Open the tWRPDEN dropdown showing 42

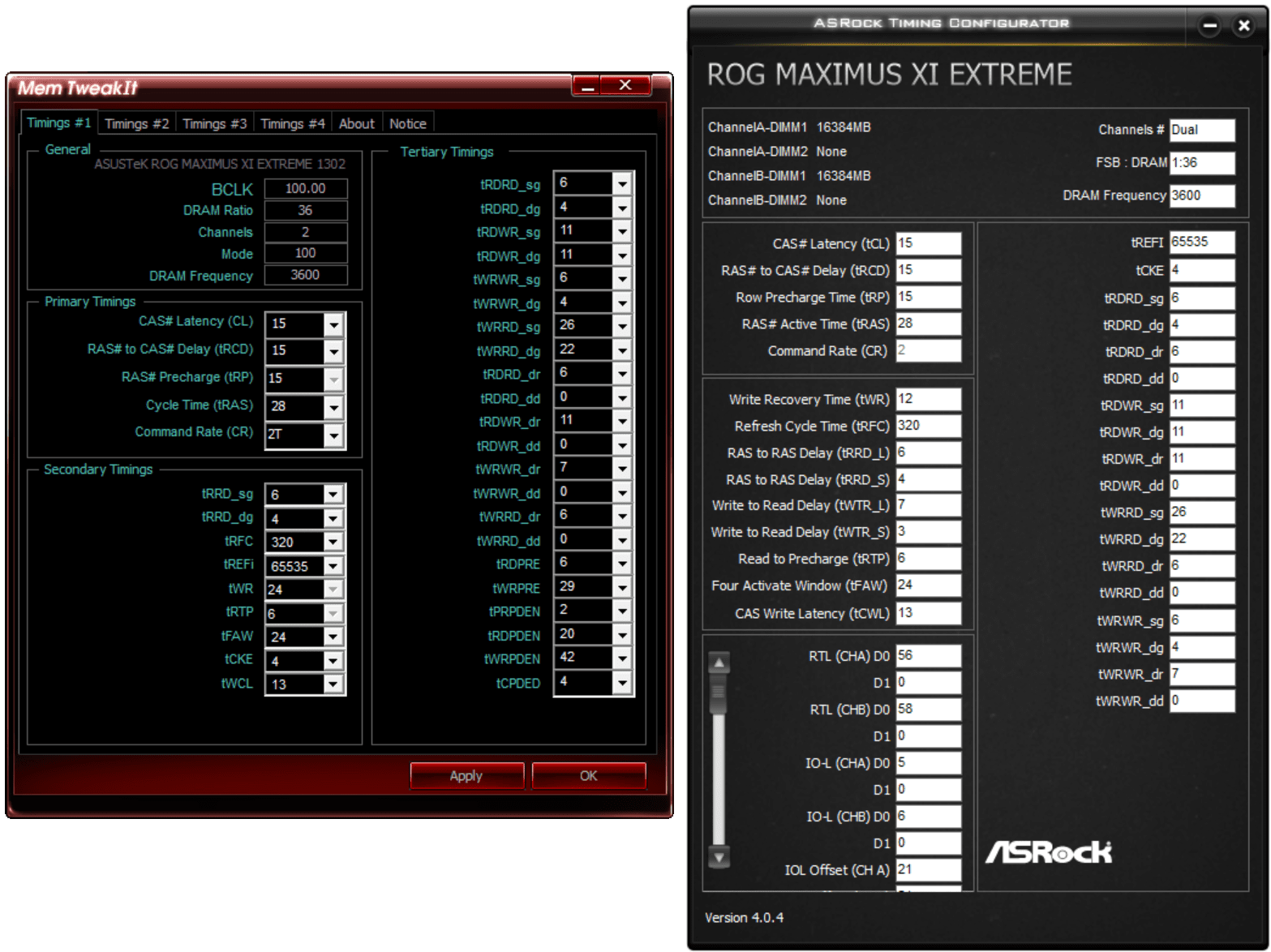tap(622, 658)
